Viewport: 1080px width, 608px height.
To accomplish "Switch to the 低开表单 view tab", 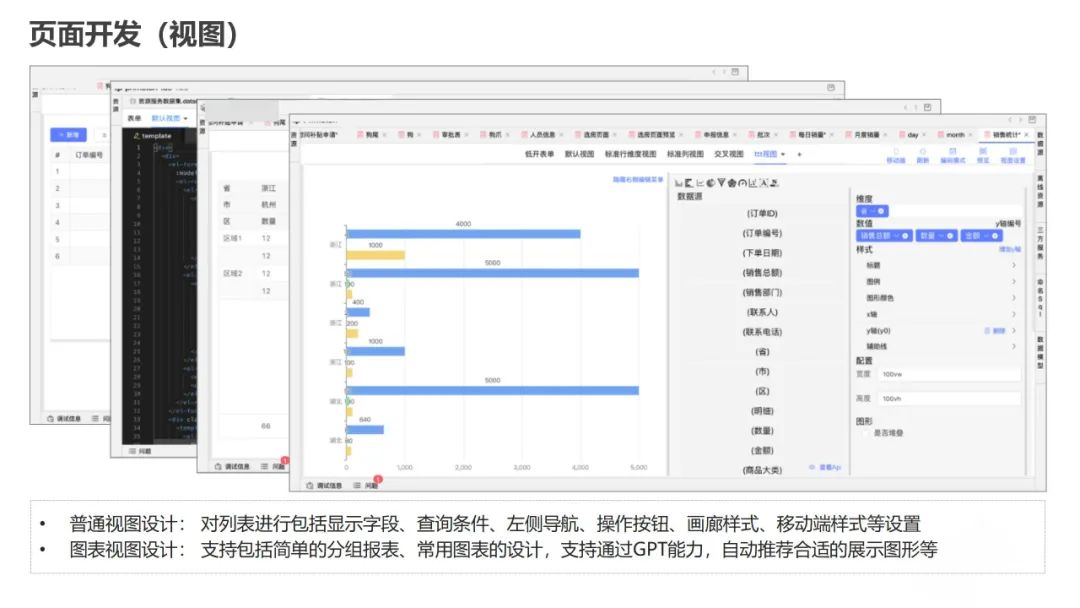I will coord(539,154).
